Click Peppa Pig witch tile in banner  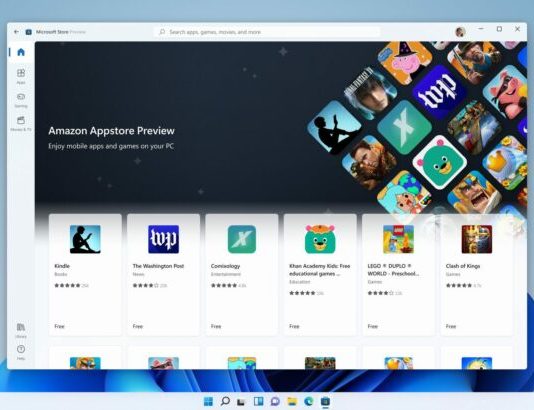click(405, 62)
